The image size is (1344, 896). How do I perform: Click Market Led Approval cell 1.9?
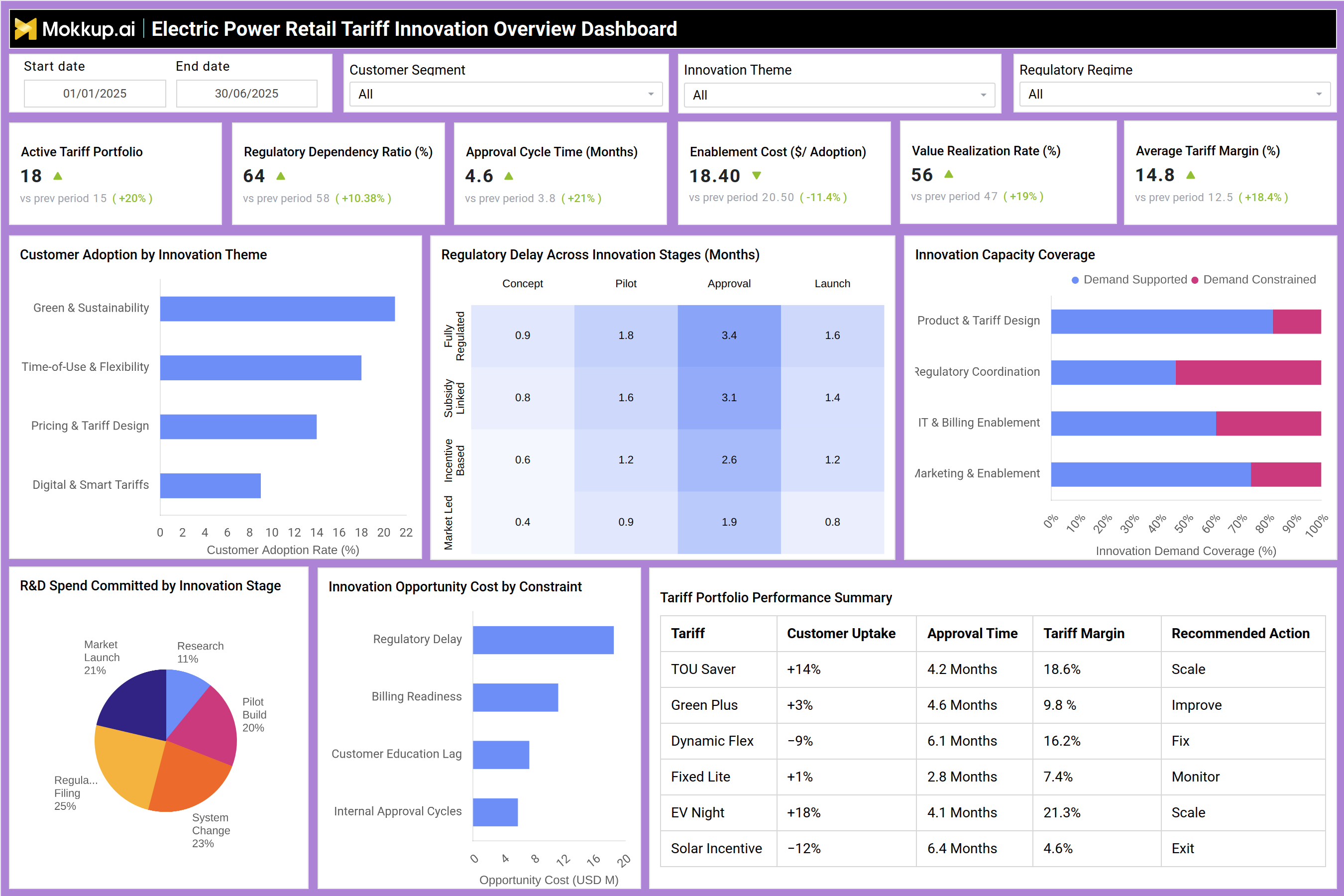coord(729,522)
